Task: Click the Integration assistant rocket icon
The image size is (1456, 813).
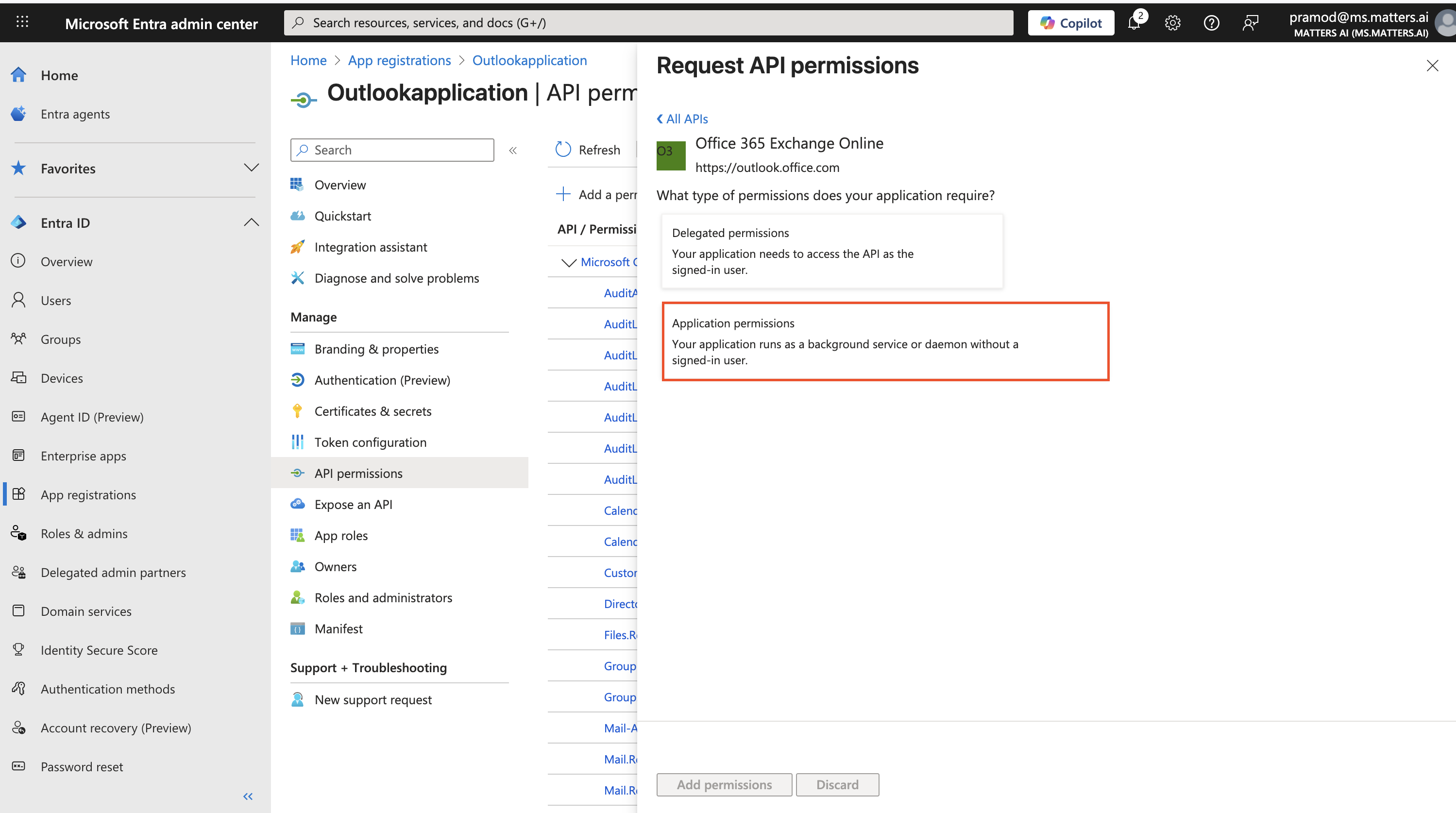Action: (x=297, y=247)
